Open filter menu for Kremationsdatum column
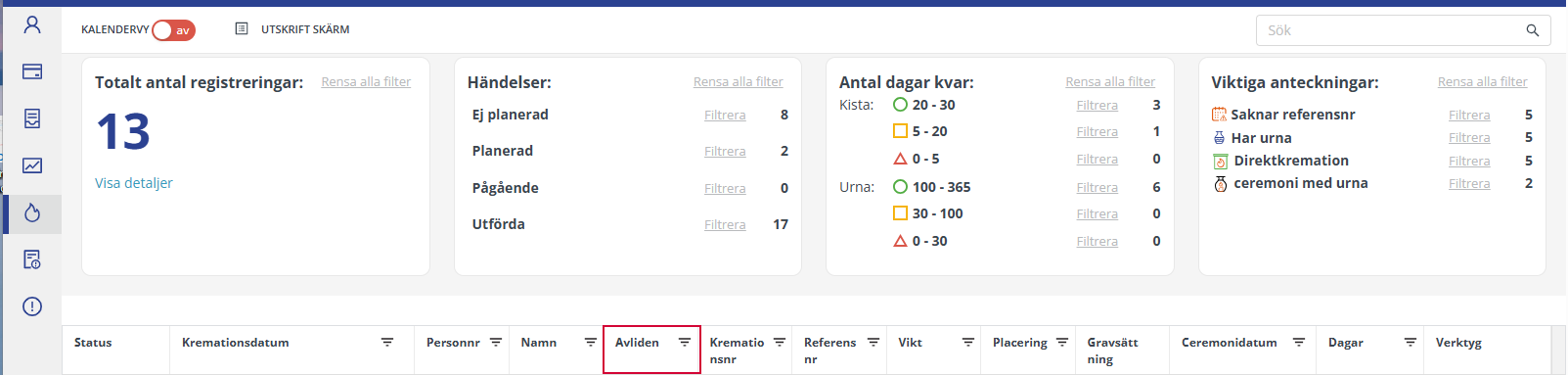Viewport: 1568px width, 375px height. (387, 343)
